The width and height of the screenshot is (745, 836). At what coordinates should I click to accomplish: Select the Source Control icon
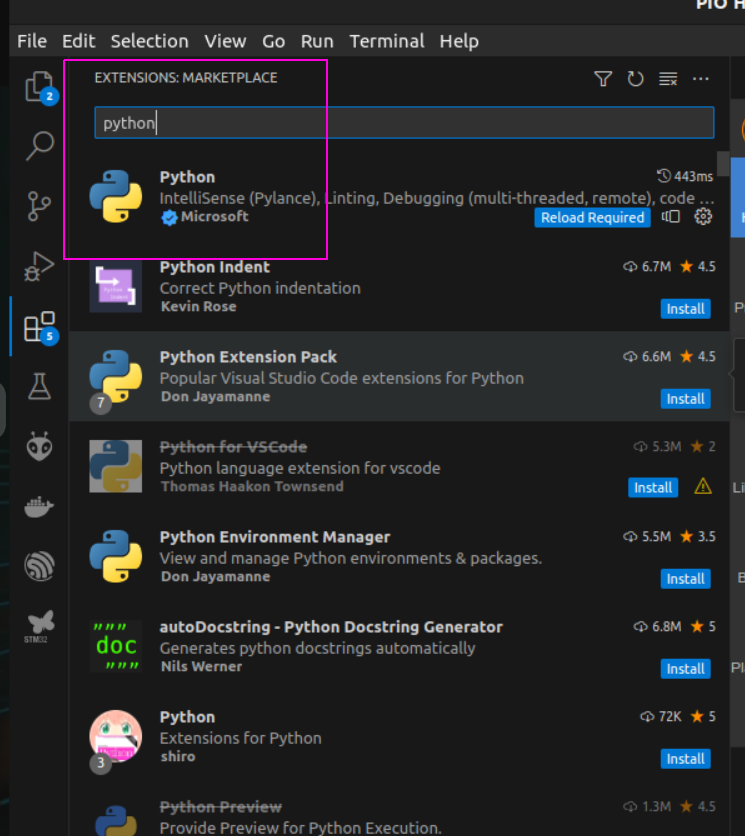[x=40, y=204]
